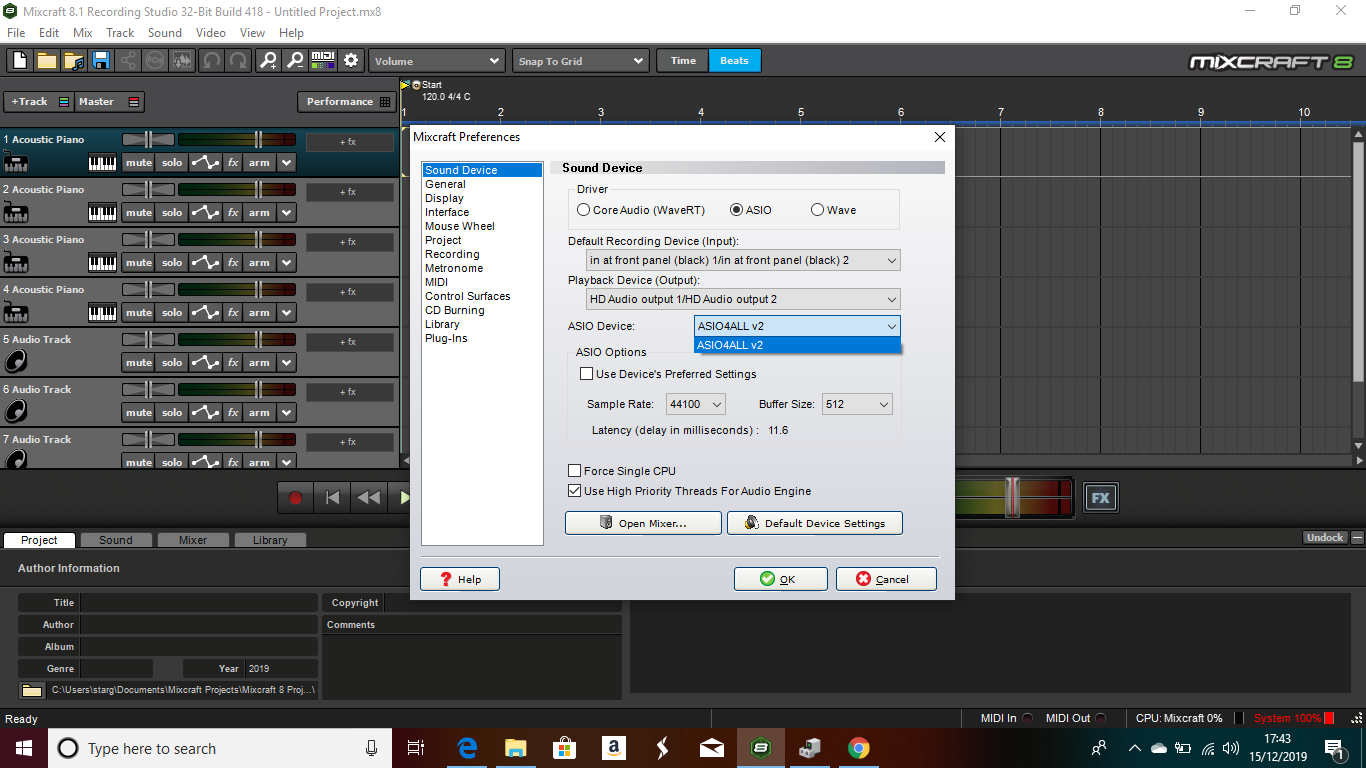Viewport: 1366px width, 768px height.
Task: Solo track 2 Acoustic Piano
Action: (x=172, y=212)
